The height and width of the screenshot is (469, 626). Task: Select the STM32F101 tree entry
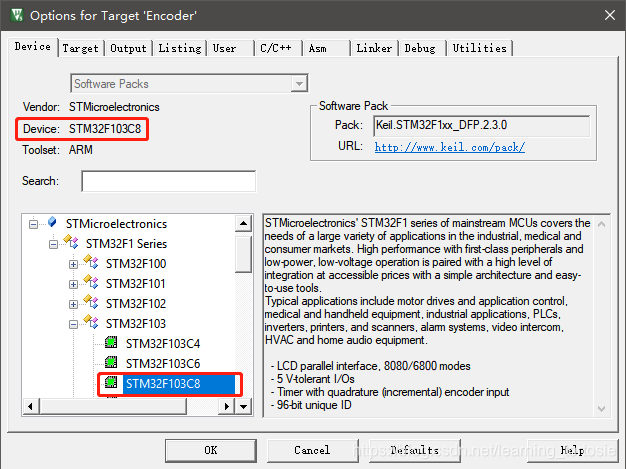136,284
